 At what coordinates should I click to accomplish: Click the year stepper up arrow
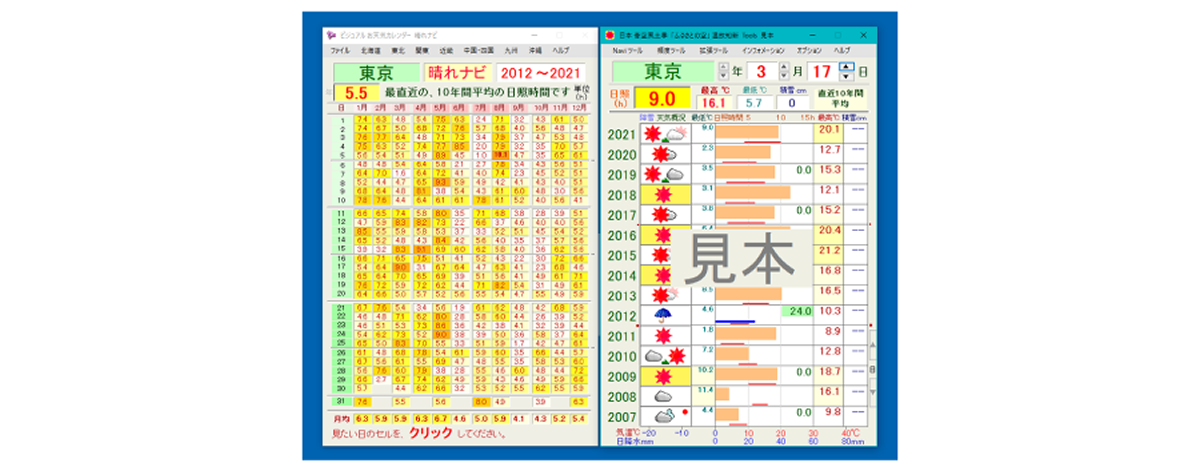pos(724,67)
